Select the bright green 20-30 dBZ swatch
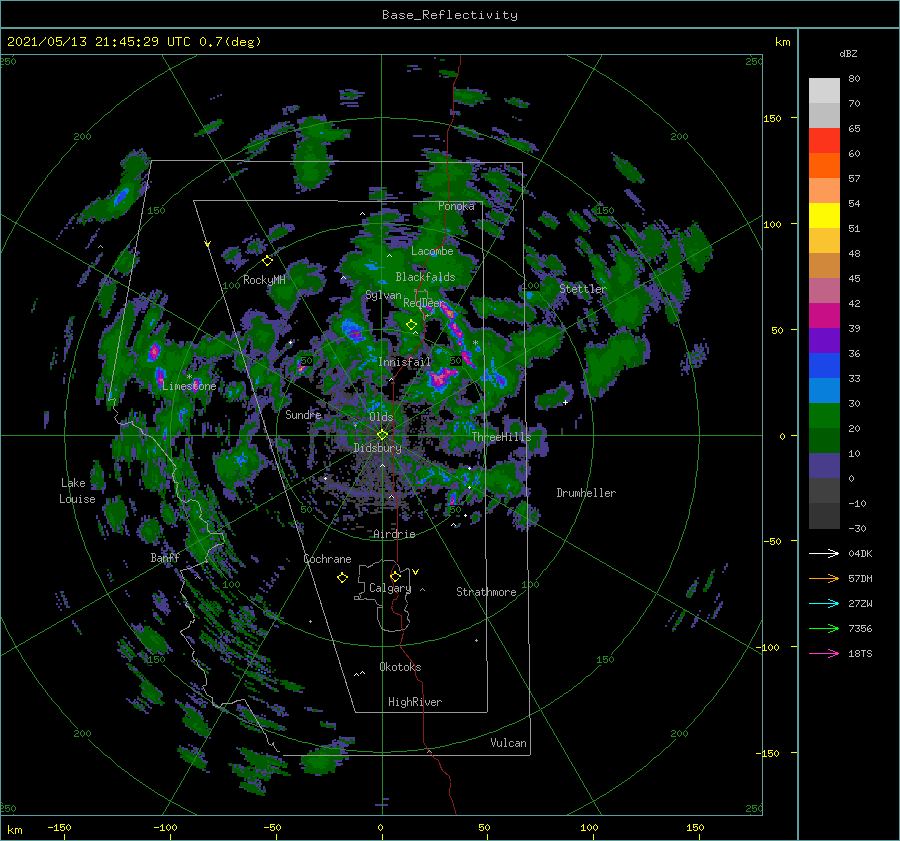This screenshot has width=900, height=841. pyautogui.click(x=824, y=416)
